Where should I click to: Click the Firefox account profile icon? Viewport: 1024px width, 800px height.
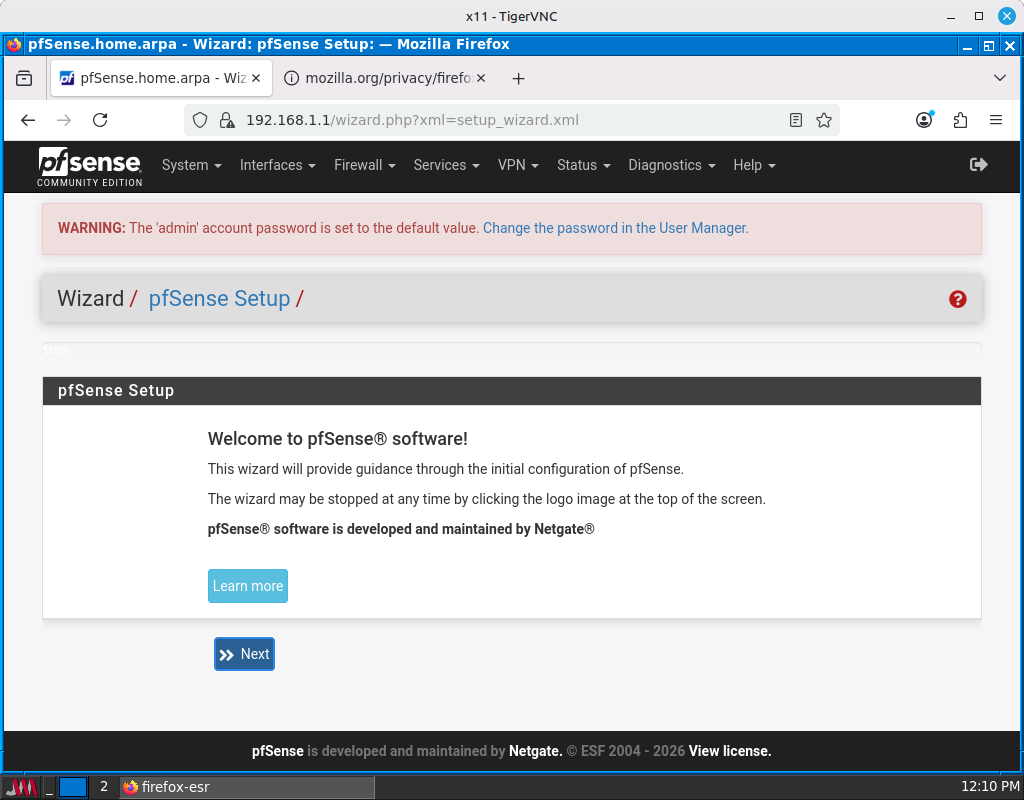coord(924,120)
